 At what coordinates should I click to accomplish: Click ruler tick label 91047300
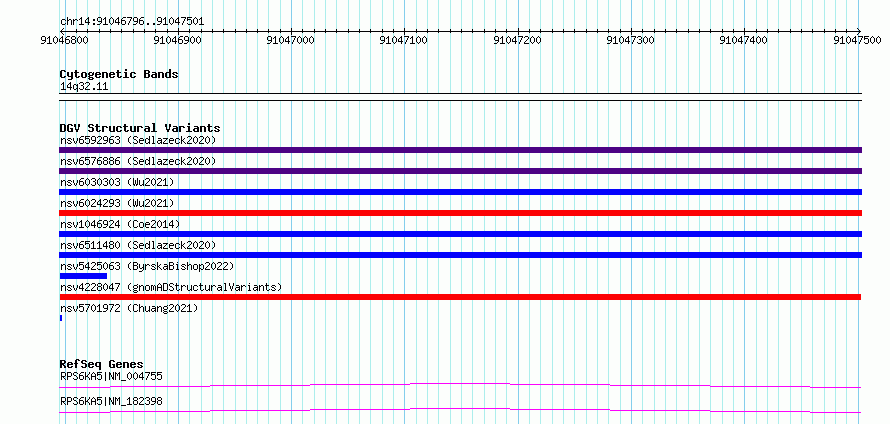tap(630, 40)
